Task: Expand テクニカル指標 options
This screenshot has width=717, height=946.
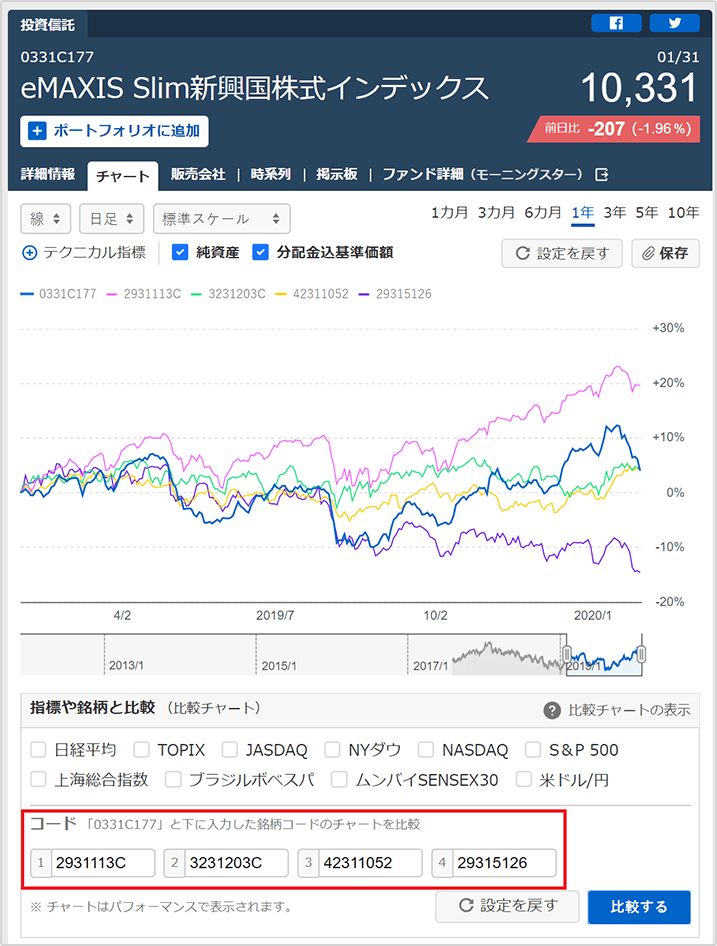Action: tap(84, 253)
